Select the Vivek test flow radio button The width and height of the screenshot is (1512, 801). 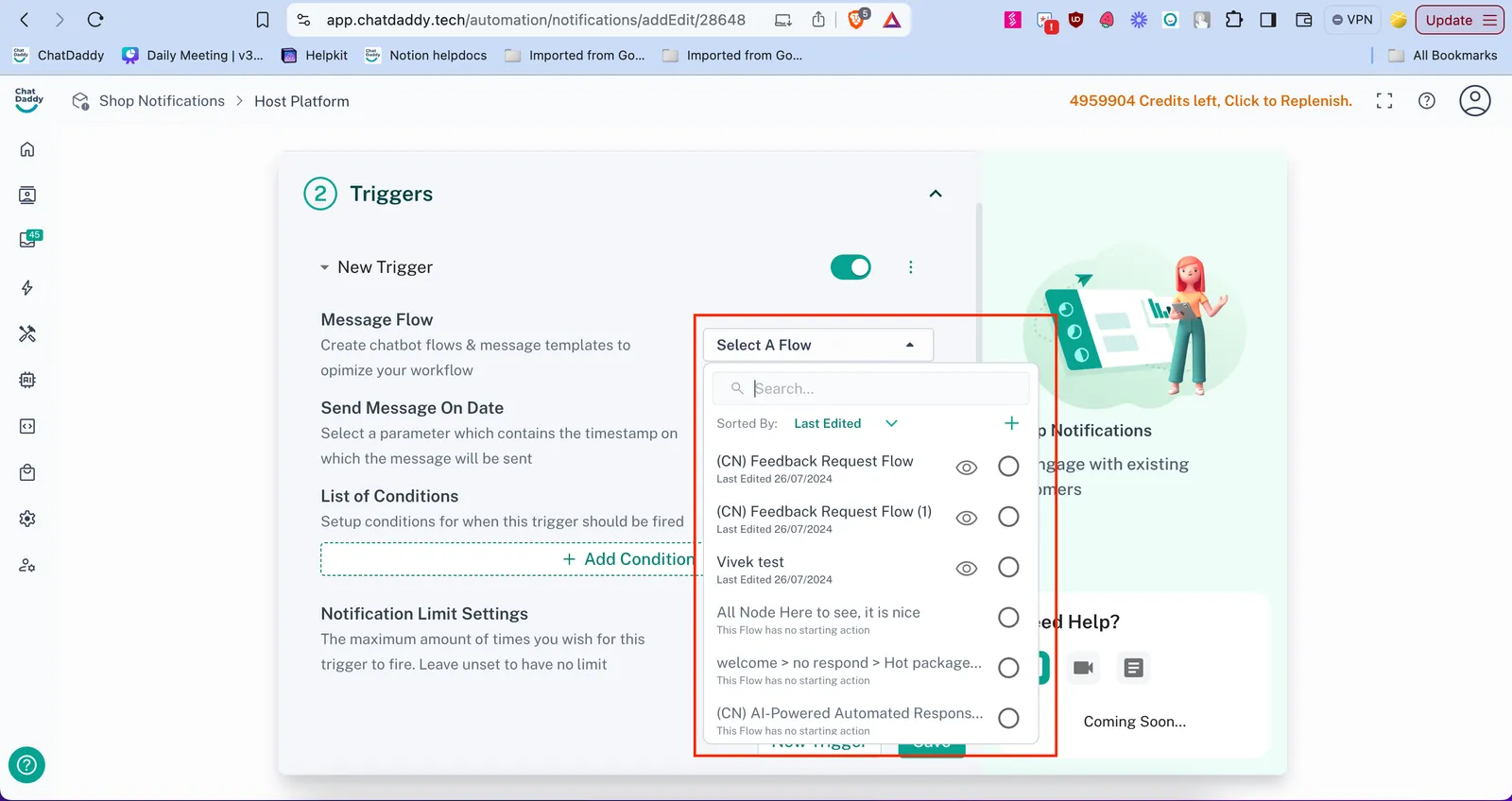[1008, 567]
